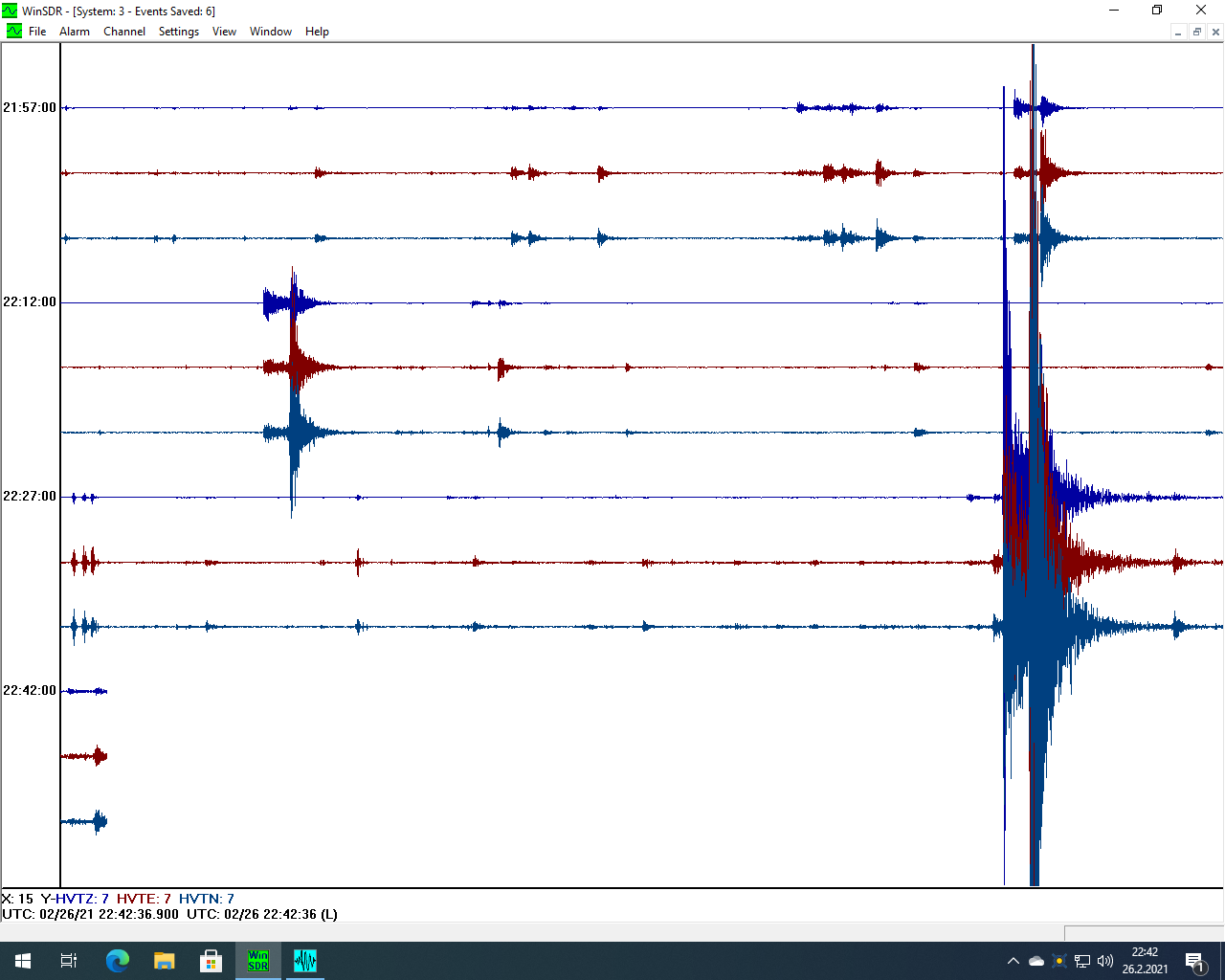Open the Windows Start menu
The image size is (1225, 980).
point(23,961)
